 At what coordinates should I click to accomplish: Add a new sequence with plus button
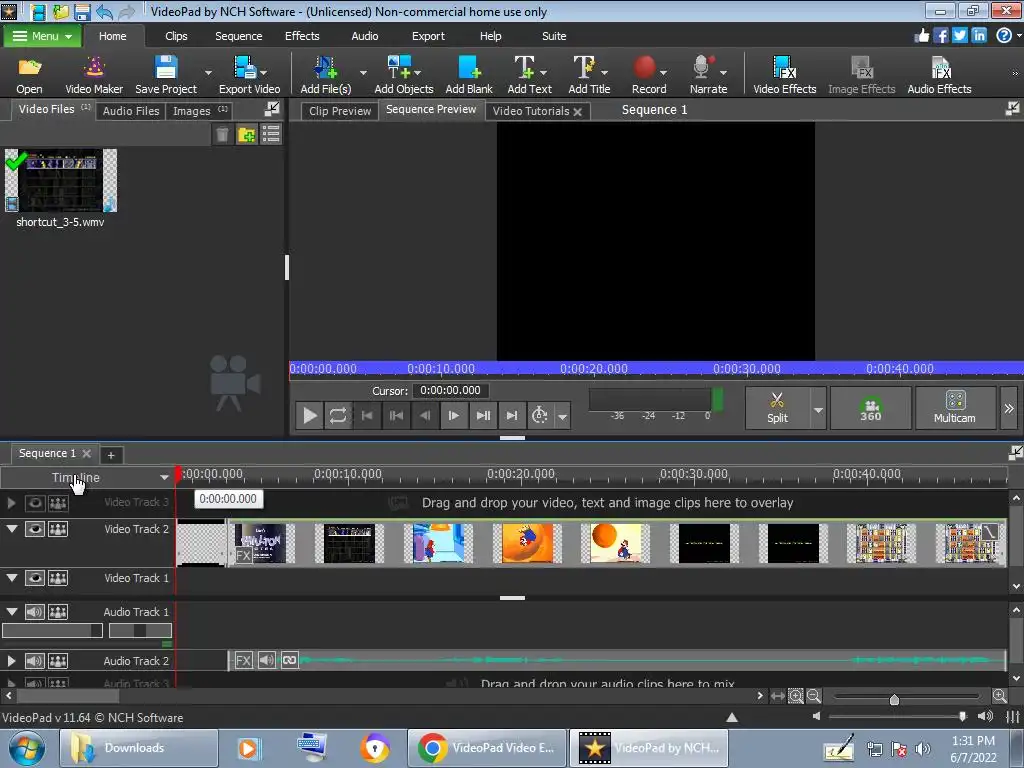point(111,455)
